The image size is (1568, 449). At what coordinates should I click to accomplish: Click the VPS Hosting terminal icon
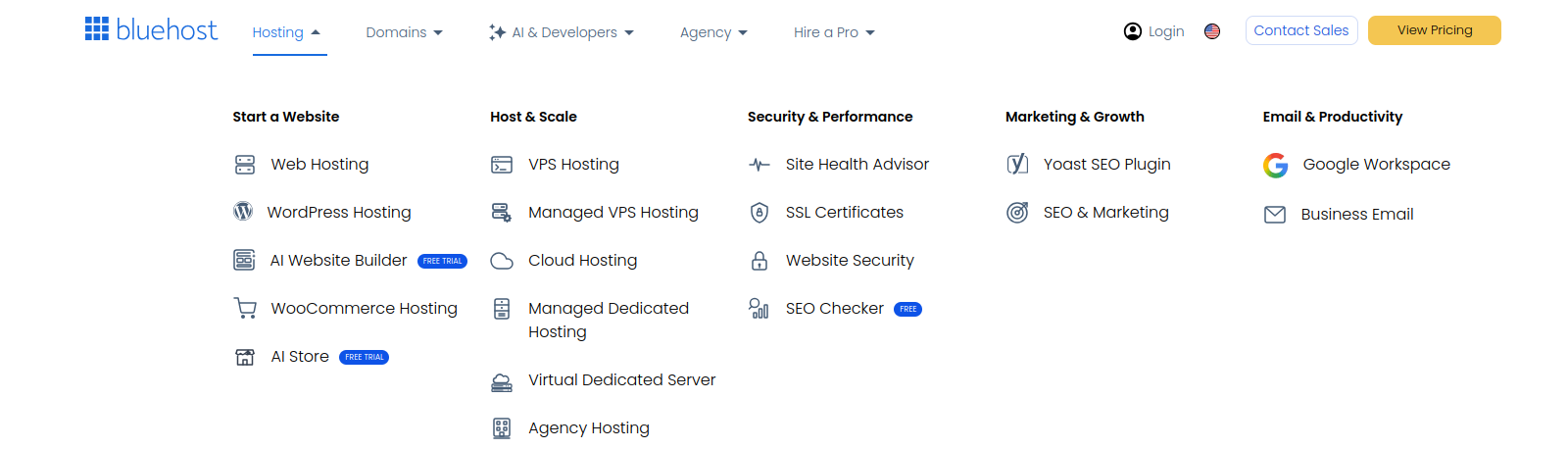point(502,165)
